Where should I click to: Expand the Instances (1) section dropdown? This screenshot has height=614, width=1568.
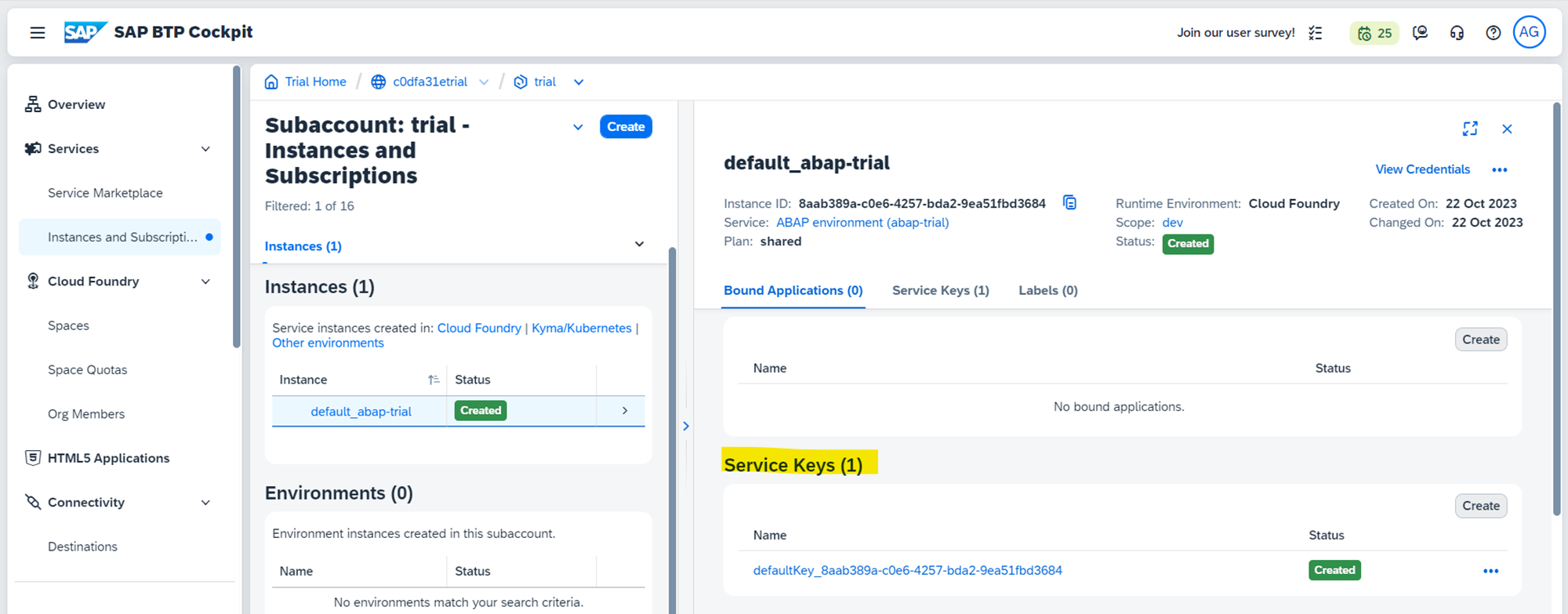pyautogui.click(x=639, y=245)
